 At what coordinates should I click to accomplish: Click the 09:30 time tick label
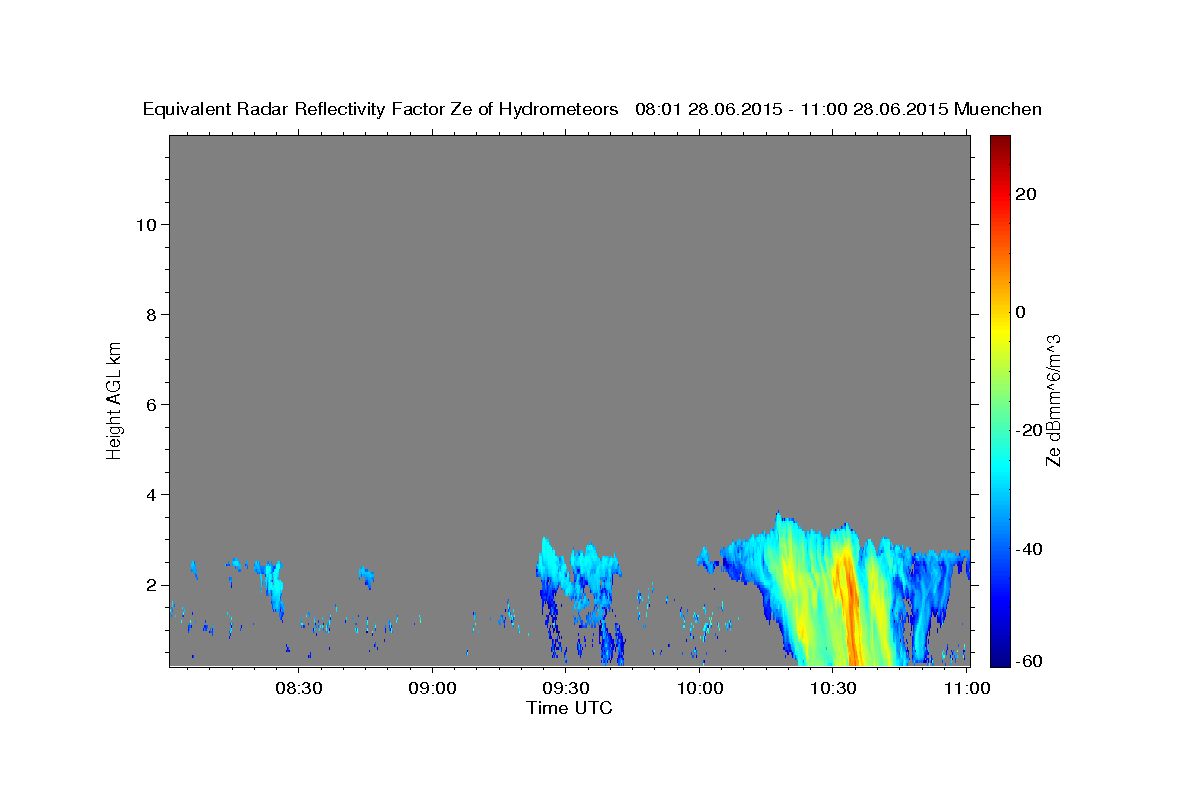566,688
